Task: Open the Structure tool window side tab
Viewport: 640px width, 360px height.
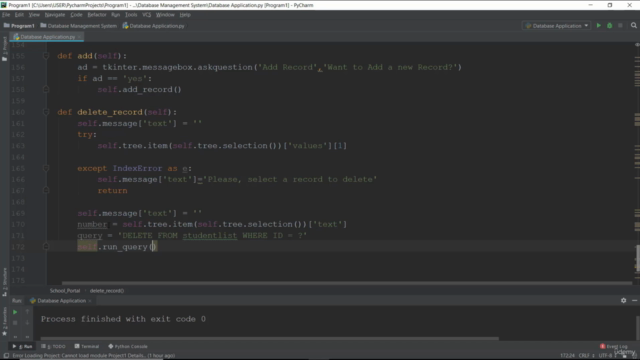Action: click(4, 282)
